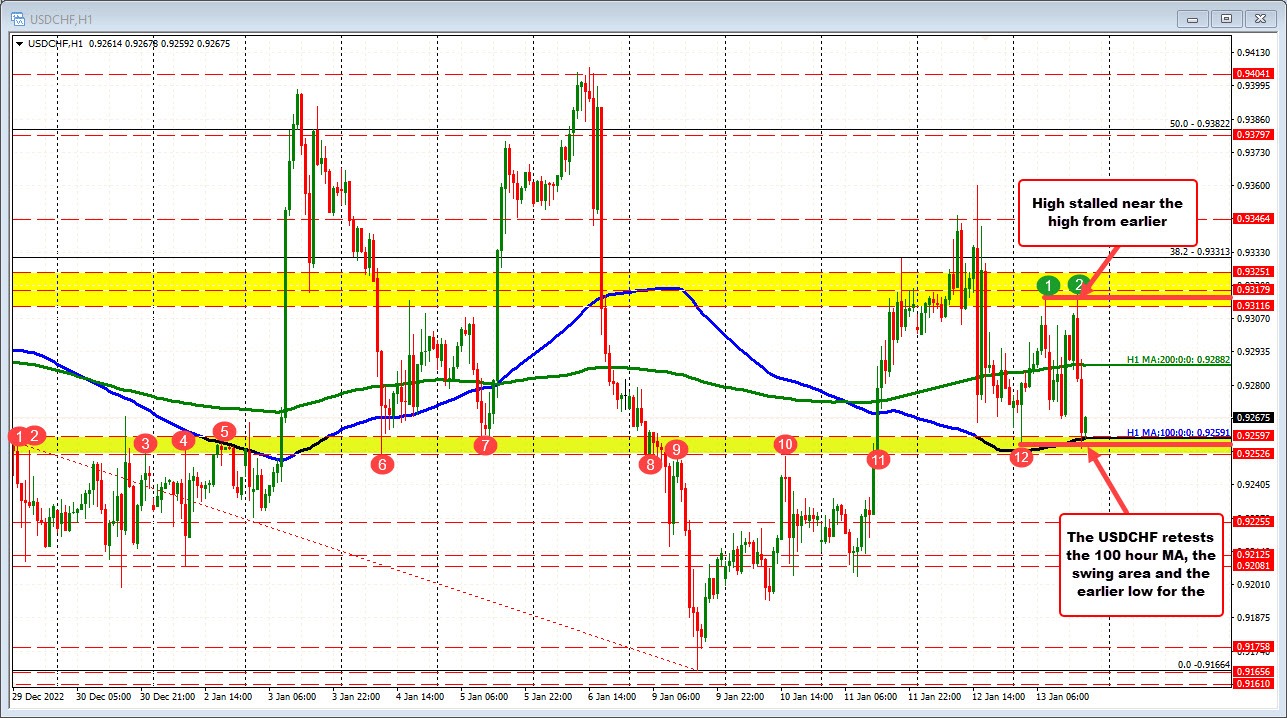Viewport: 1287px width, 718px height.
Task: Click red swing marker number 11
Action: [879, 460]
